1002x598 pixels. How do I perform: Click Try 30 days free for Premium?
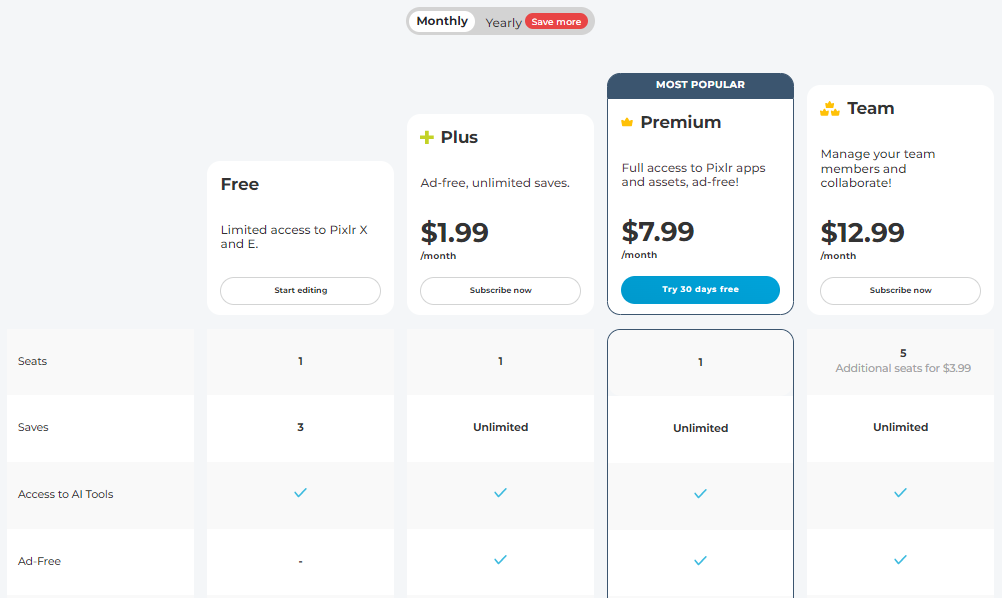pyautogui.click(x=700, y=289)
